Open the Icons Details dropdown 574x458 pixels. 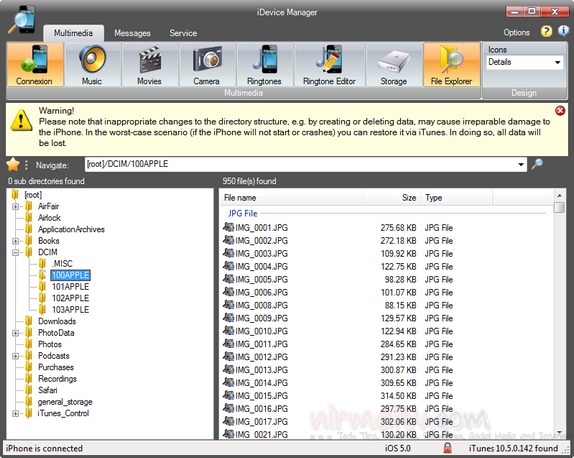coord(525,62)
